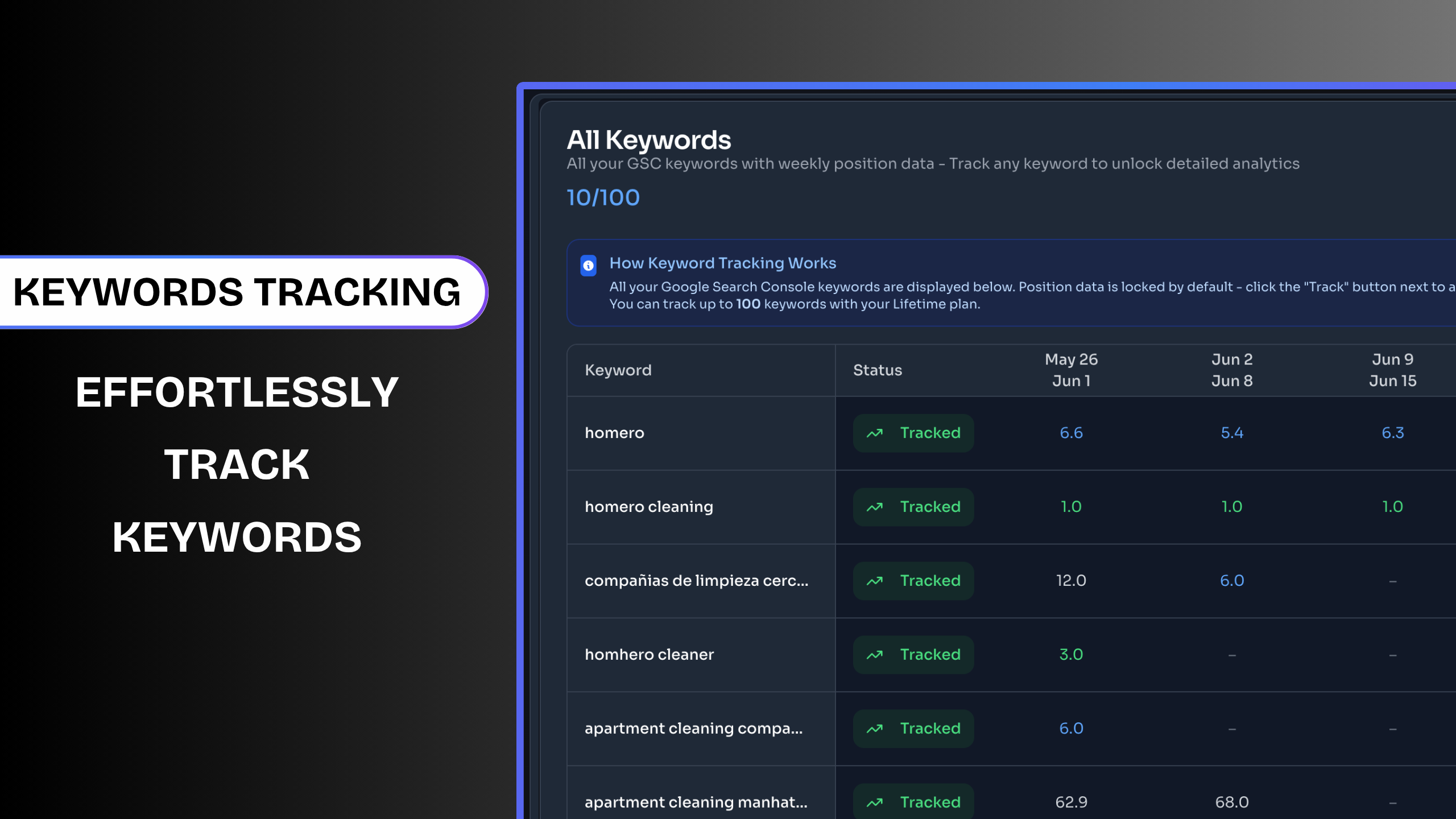Click homero's 6.3 position value
Image resolution: width=1456 pixels, height=819 pixels.
tap(1393, 433)
